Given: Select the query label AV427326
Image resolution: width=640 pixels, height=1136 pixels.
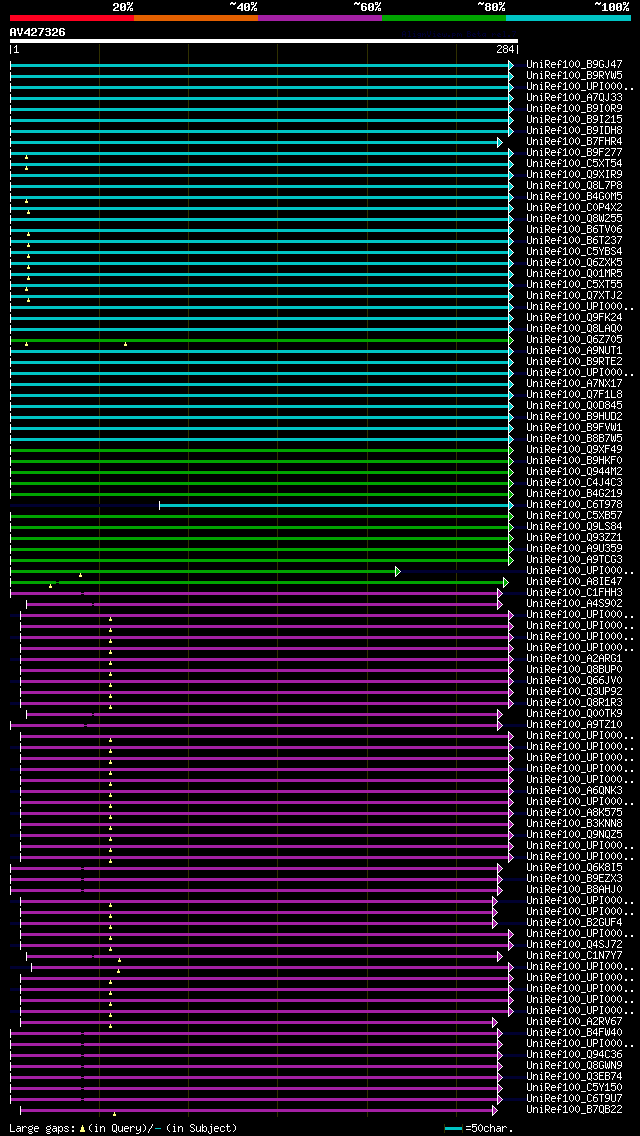Looking at the screenshot, I should [x=38, y=32].
